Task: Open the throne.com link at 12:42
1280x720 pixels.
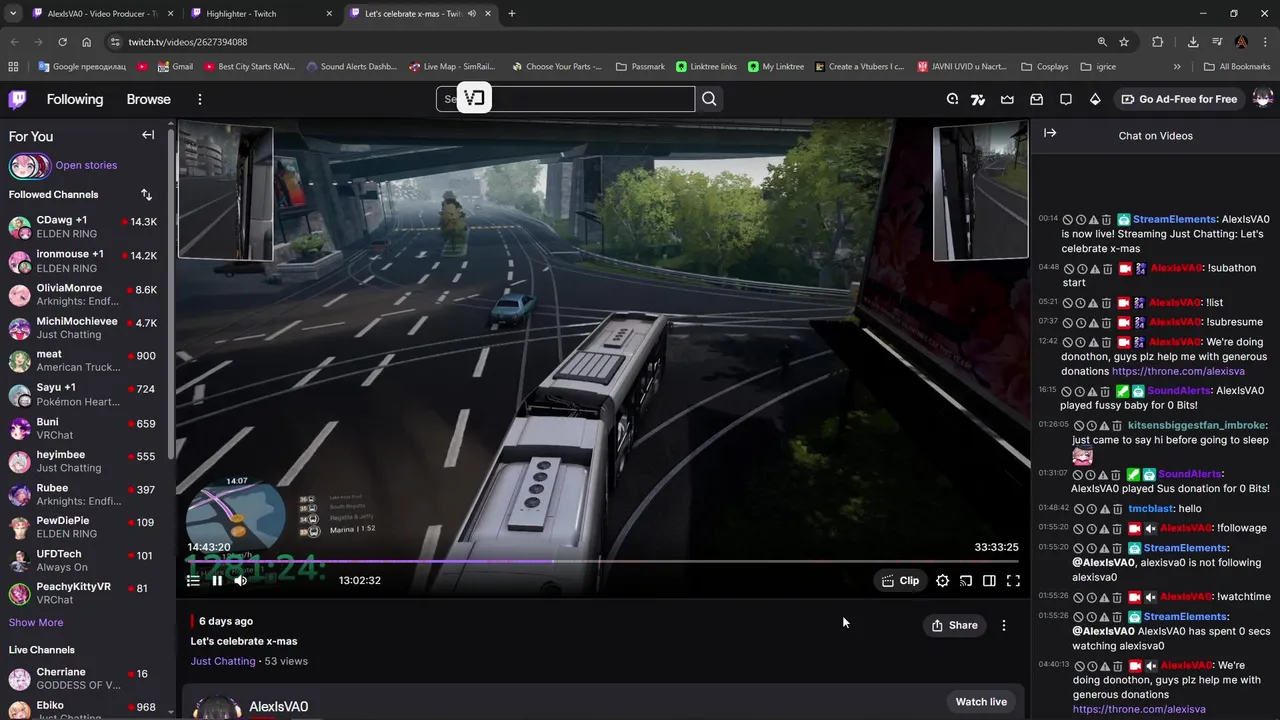Action: click(1178, 371)
